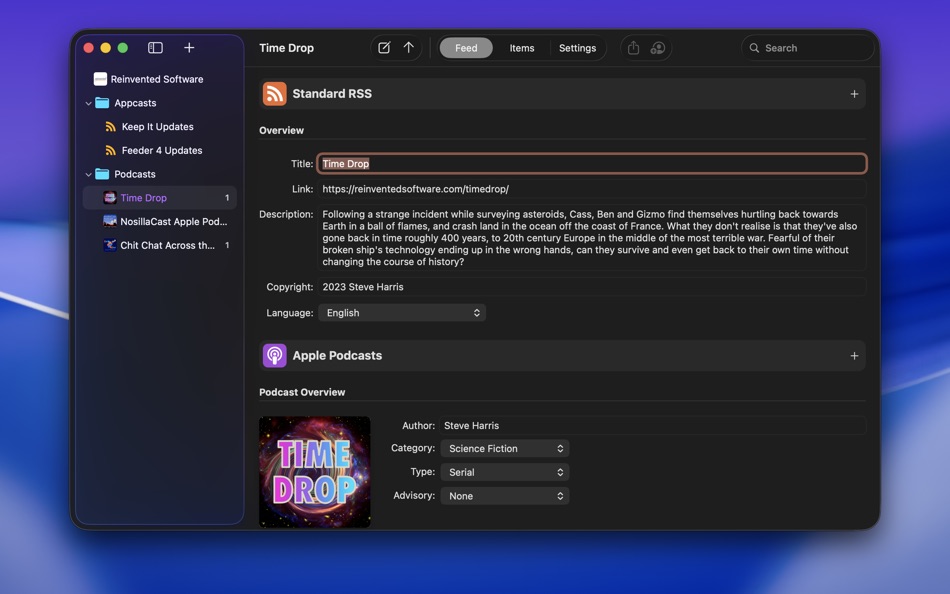The image size is (950, 594).
Task: Click the Overview heading
Action: pos(281,130)
